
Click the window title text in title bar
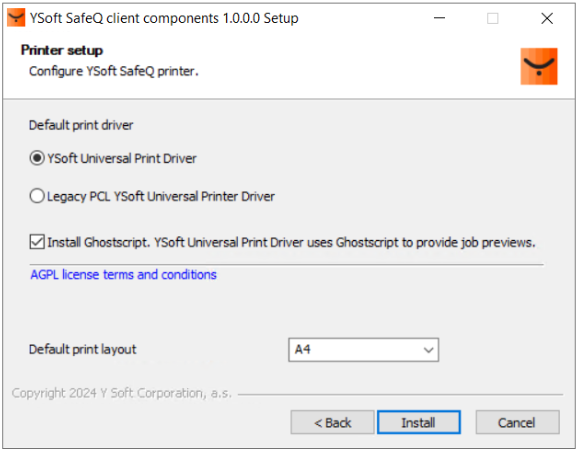(164, 18)
